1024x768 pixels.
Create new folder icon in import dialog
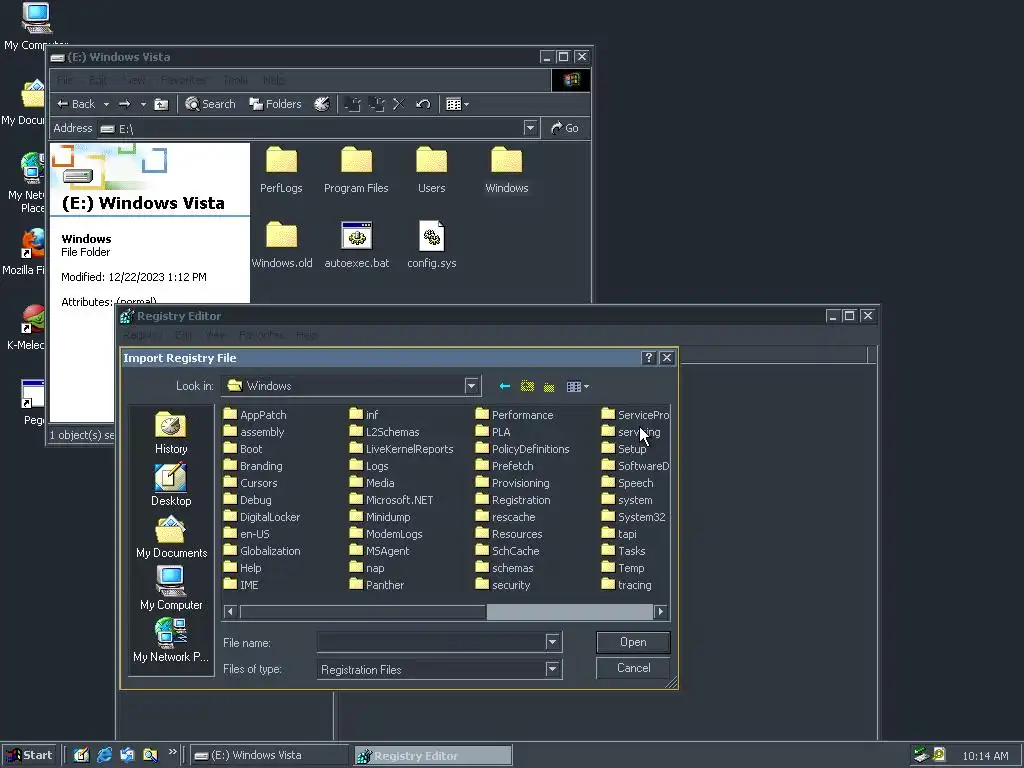[x=549, y=387]
